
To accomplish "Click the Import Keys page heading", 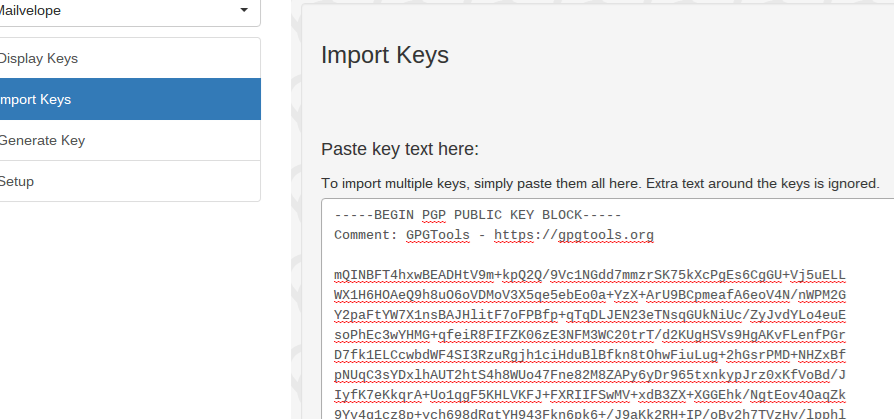I will click(x=385, y=55).
